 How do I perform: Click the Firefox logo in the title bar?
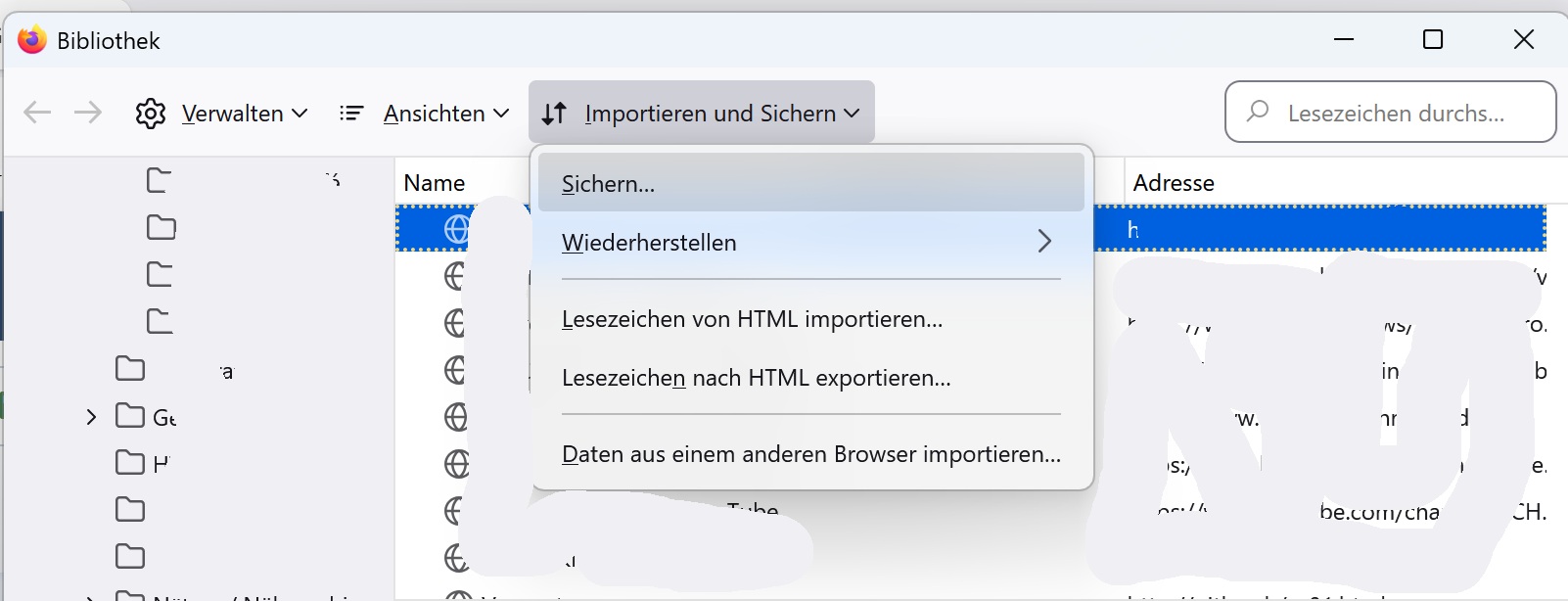click(32, 40)
